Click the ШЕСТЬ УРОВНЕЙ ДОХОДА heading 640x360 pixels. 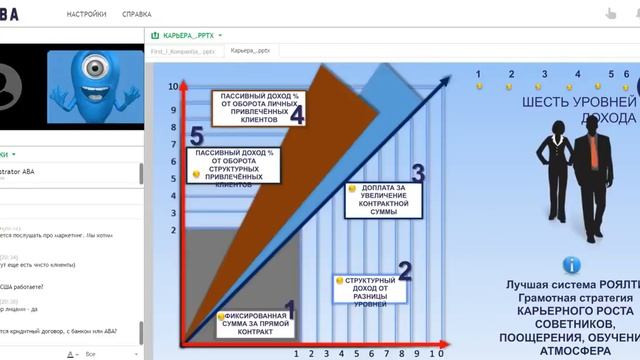[580, 110]
